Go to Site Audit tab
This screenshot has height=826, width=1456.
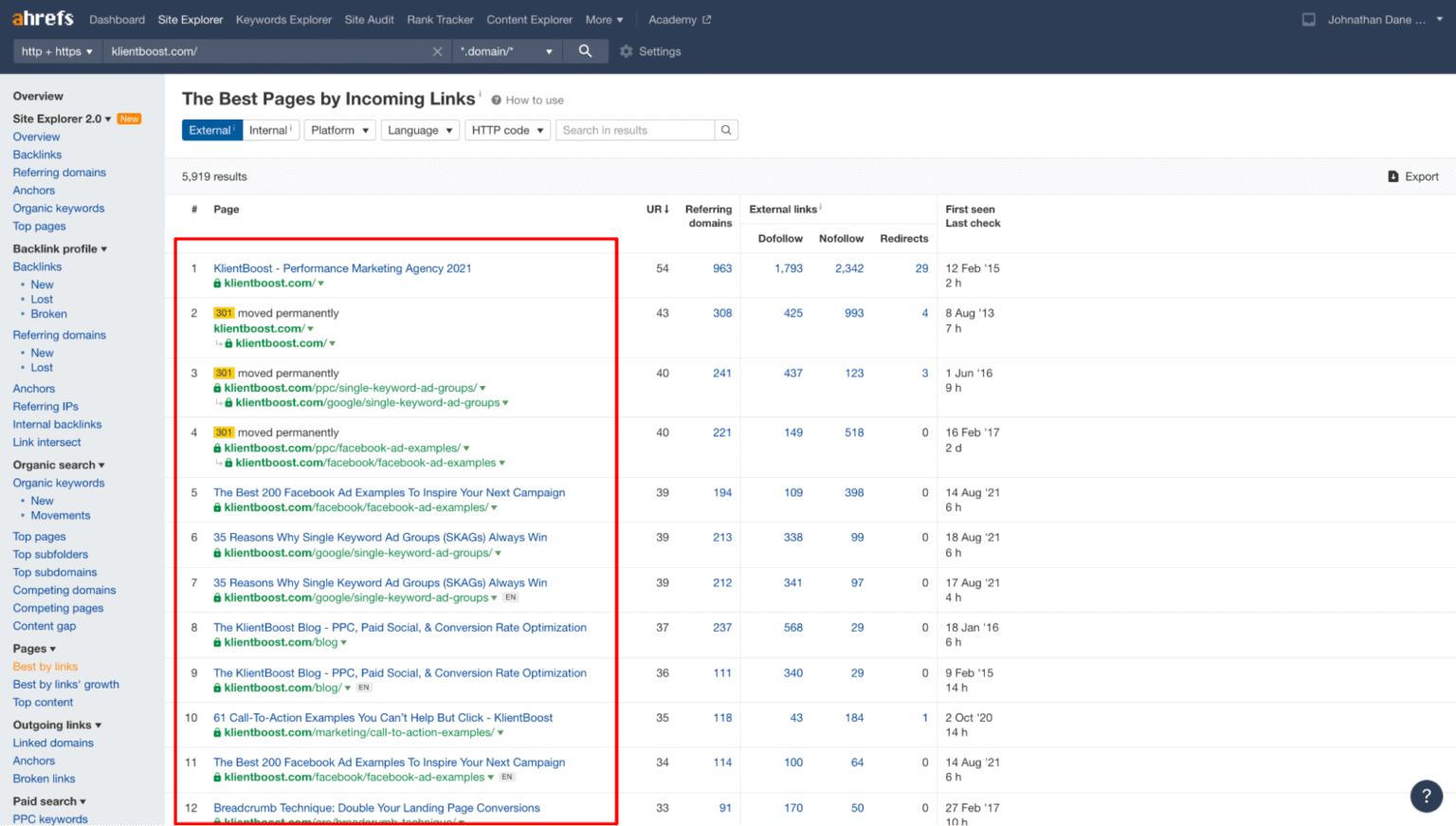369,20
